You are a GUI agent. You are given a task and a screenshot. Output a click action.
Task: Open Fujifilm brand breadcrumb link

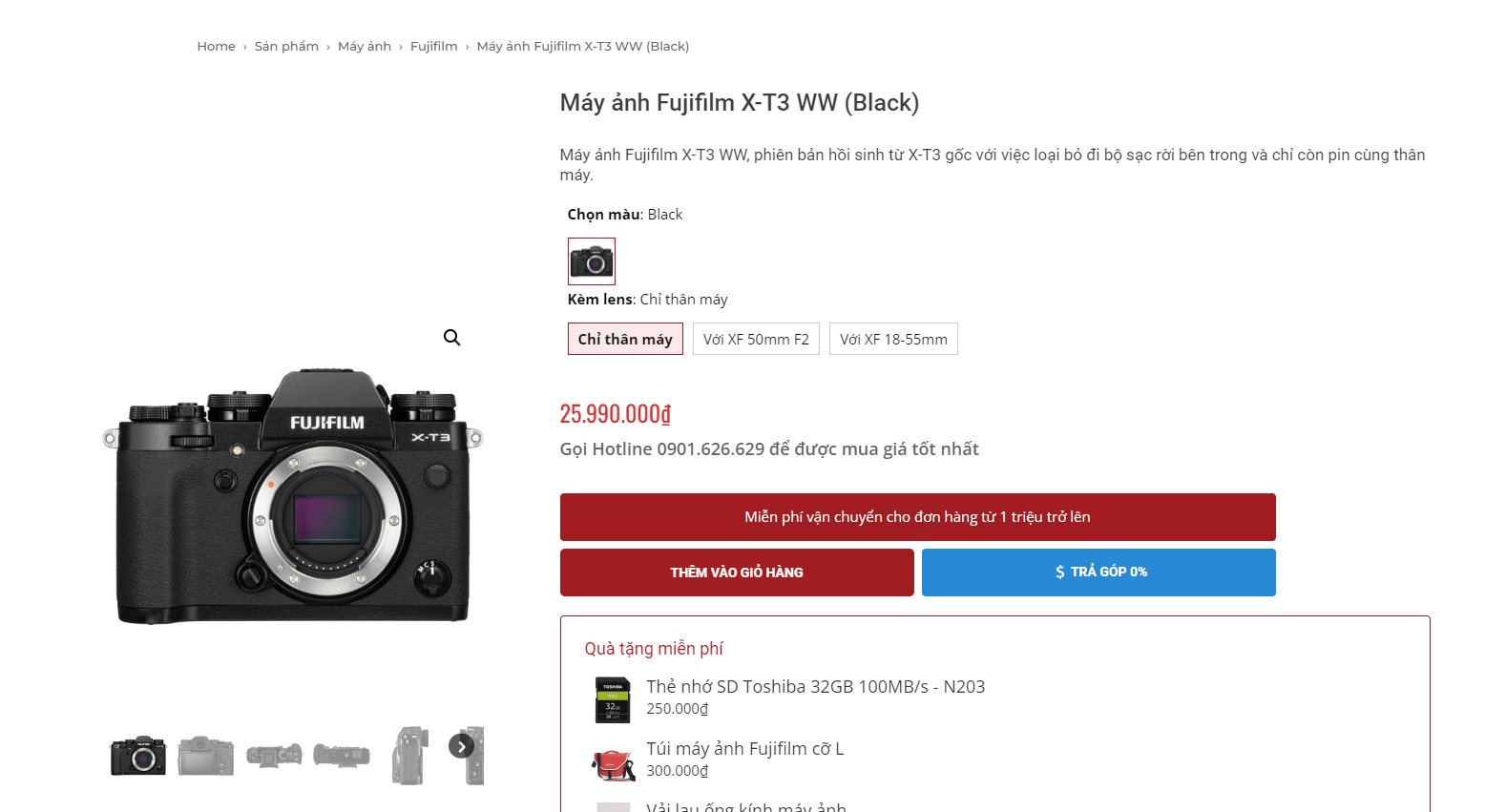434,46
